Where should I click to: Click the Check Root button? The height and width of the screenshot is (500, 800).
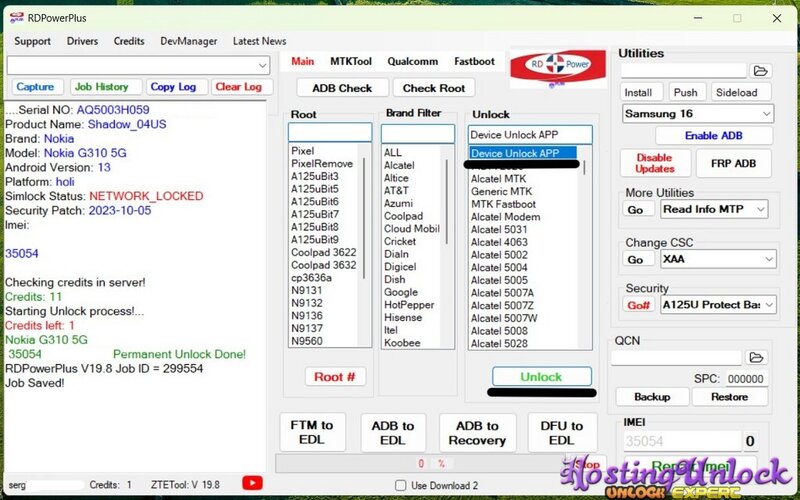[x=434, y=88]
